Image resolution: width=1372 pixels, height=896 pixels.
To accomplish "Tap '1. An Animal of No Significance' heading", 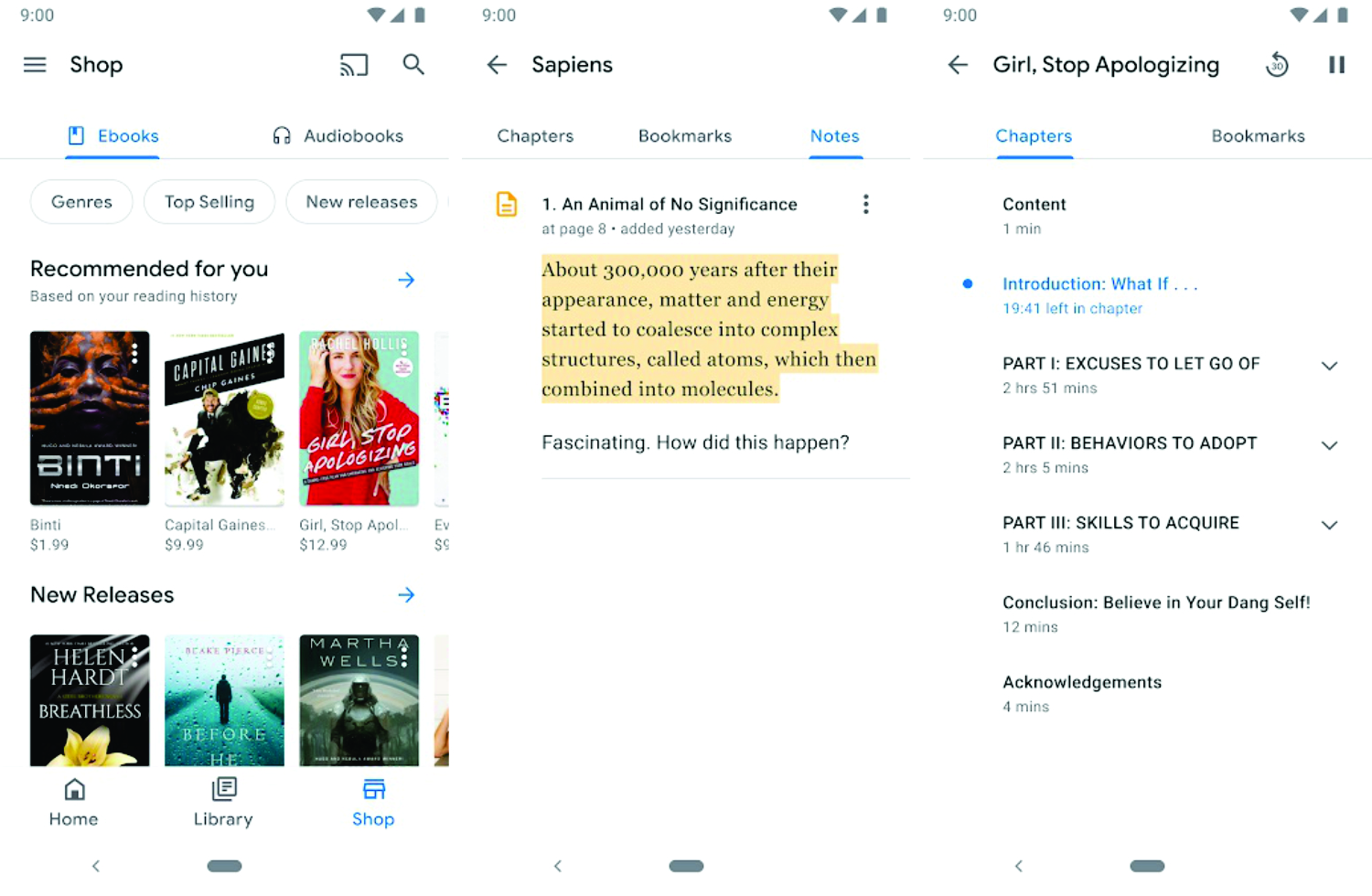I will point(670,204).
